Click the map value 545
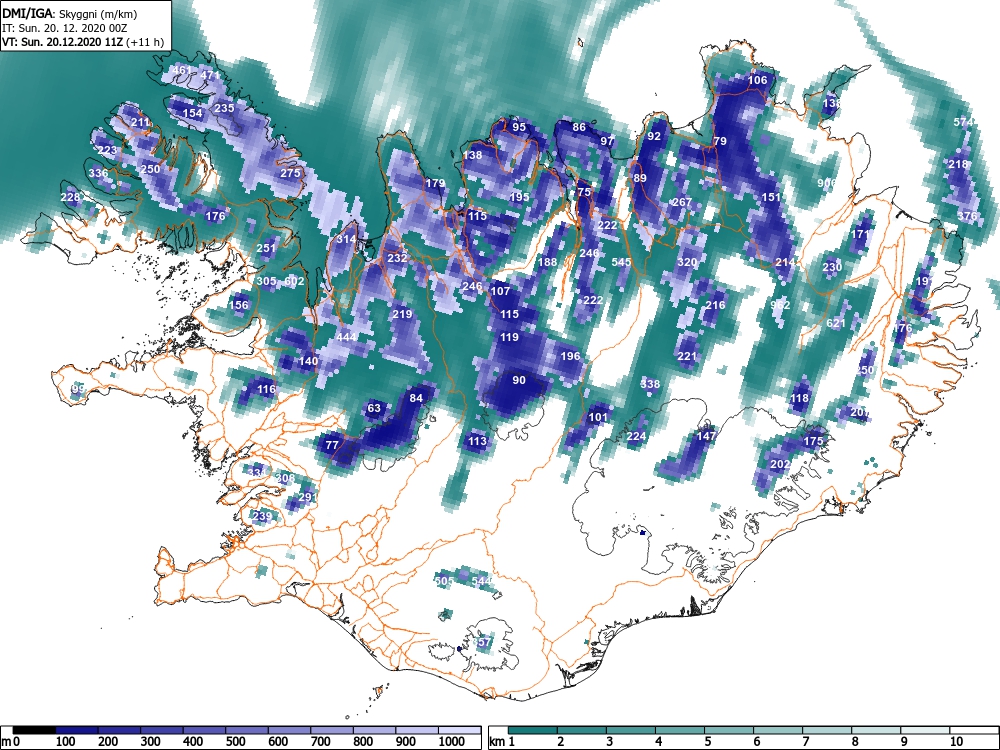 621,262
